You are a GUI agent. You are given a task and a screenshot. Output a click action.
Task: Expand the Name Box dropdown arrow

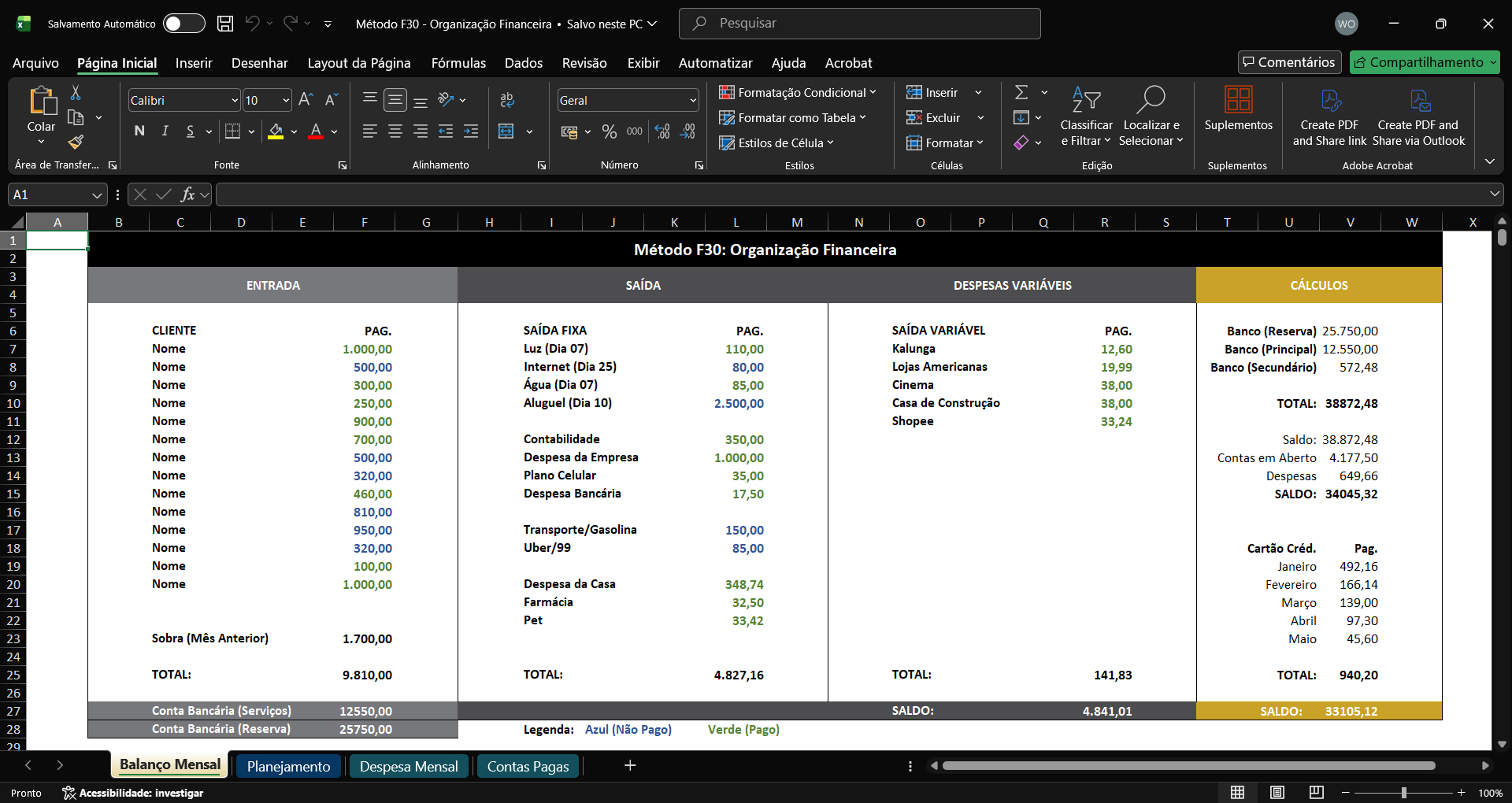[97, 194]
